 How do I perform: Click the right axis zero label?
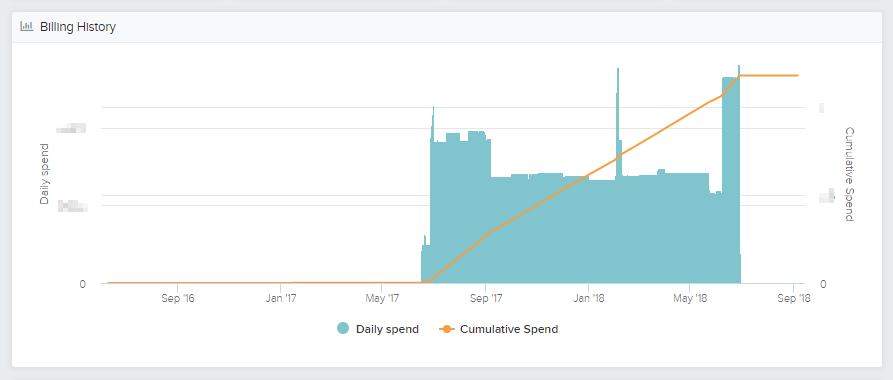[x=823, y=284]
